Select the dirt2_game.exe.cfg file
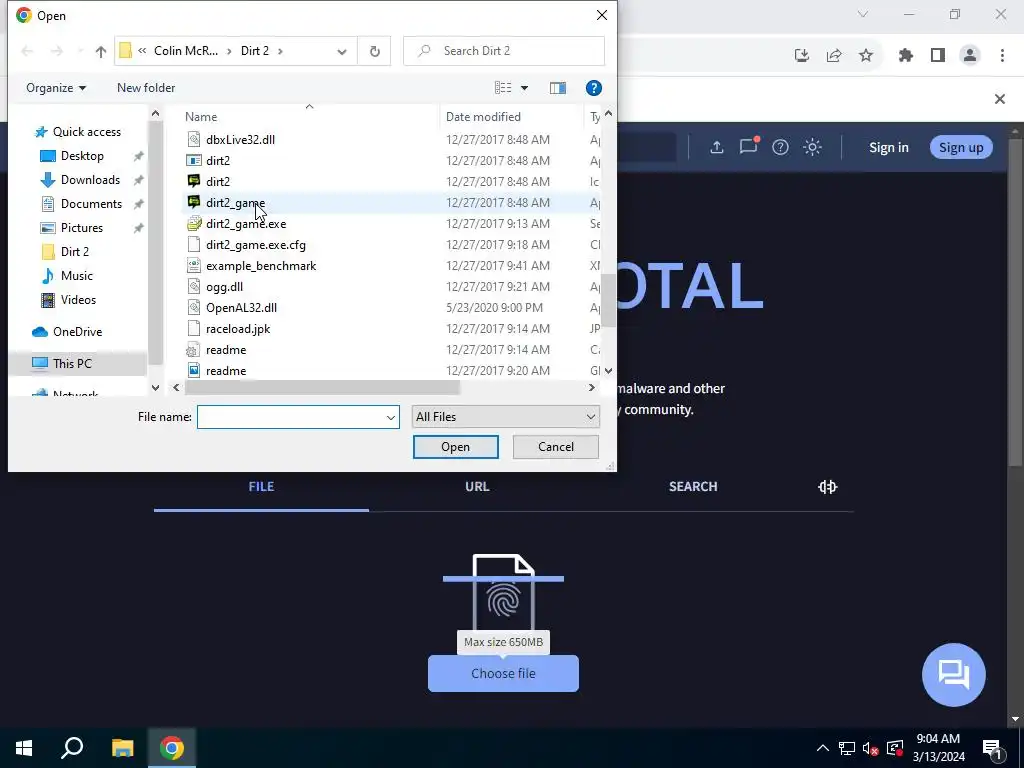 click(x=255, y=245)
